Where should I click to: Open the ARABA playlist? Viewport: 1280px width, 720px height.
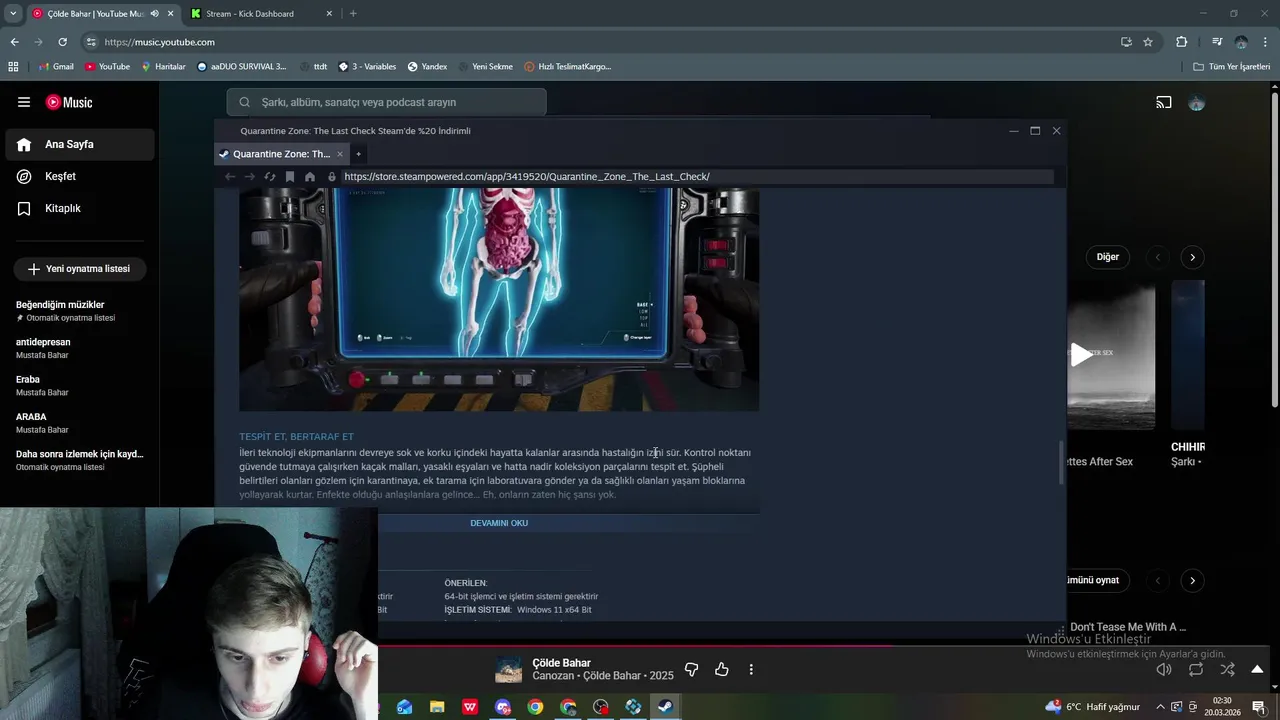[80, 423]
